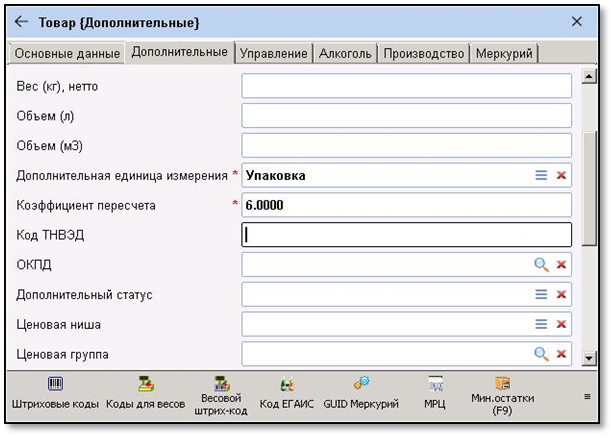Close the Товар window with X
The width and height of the screenshot is (613, 437).
tap(577, 21)
